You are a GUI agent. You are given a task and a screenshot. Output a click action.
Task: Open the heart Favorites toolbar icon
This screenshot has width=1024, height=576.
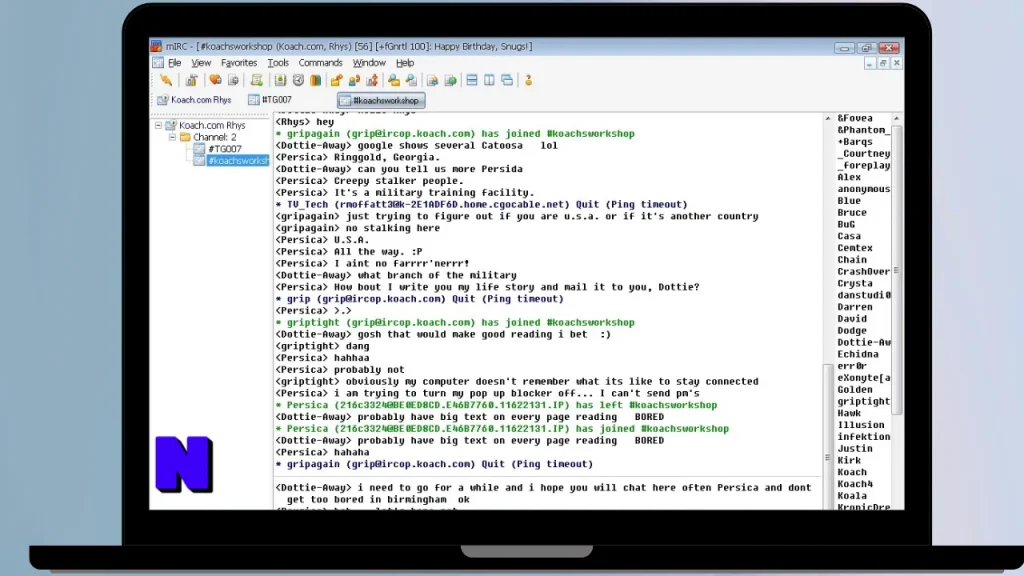(215, 80)
